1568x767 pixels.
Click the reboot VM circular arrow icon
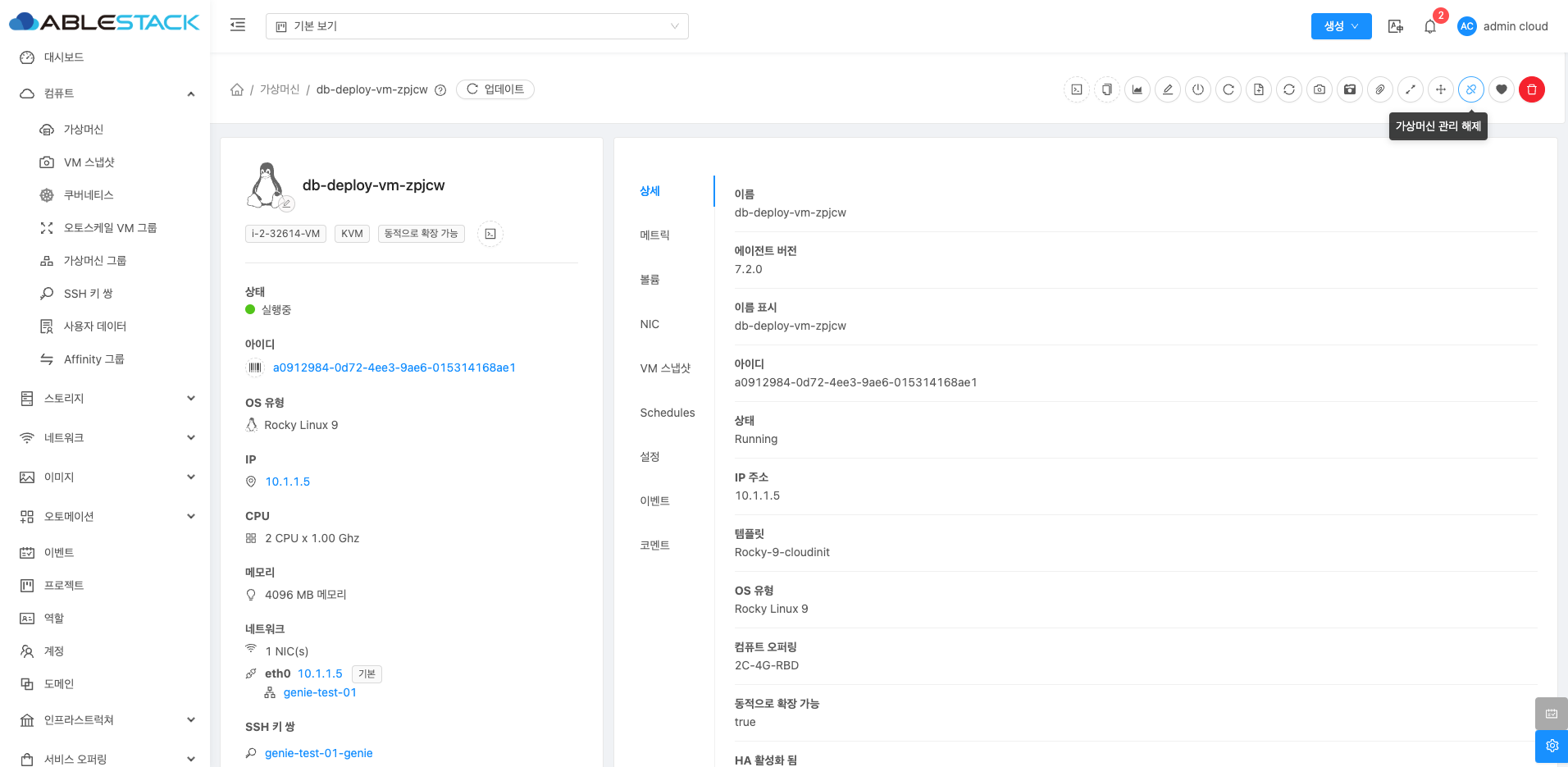tap(1228, 89)
